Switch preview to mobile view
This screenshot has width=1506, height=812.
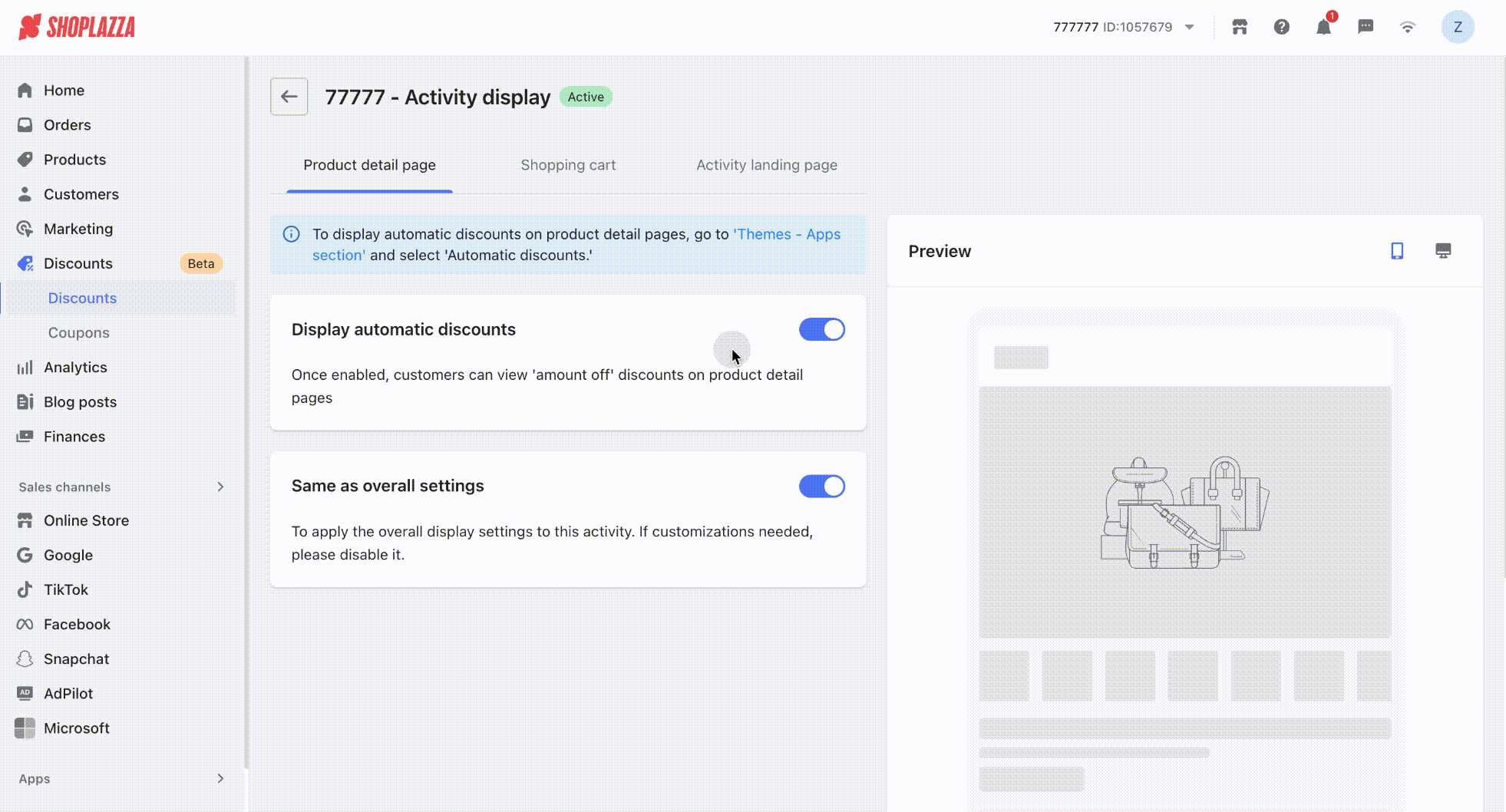pos(1397,251)
